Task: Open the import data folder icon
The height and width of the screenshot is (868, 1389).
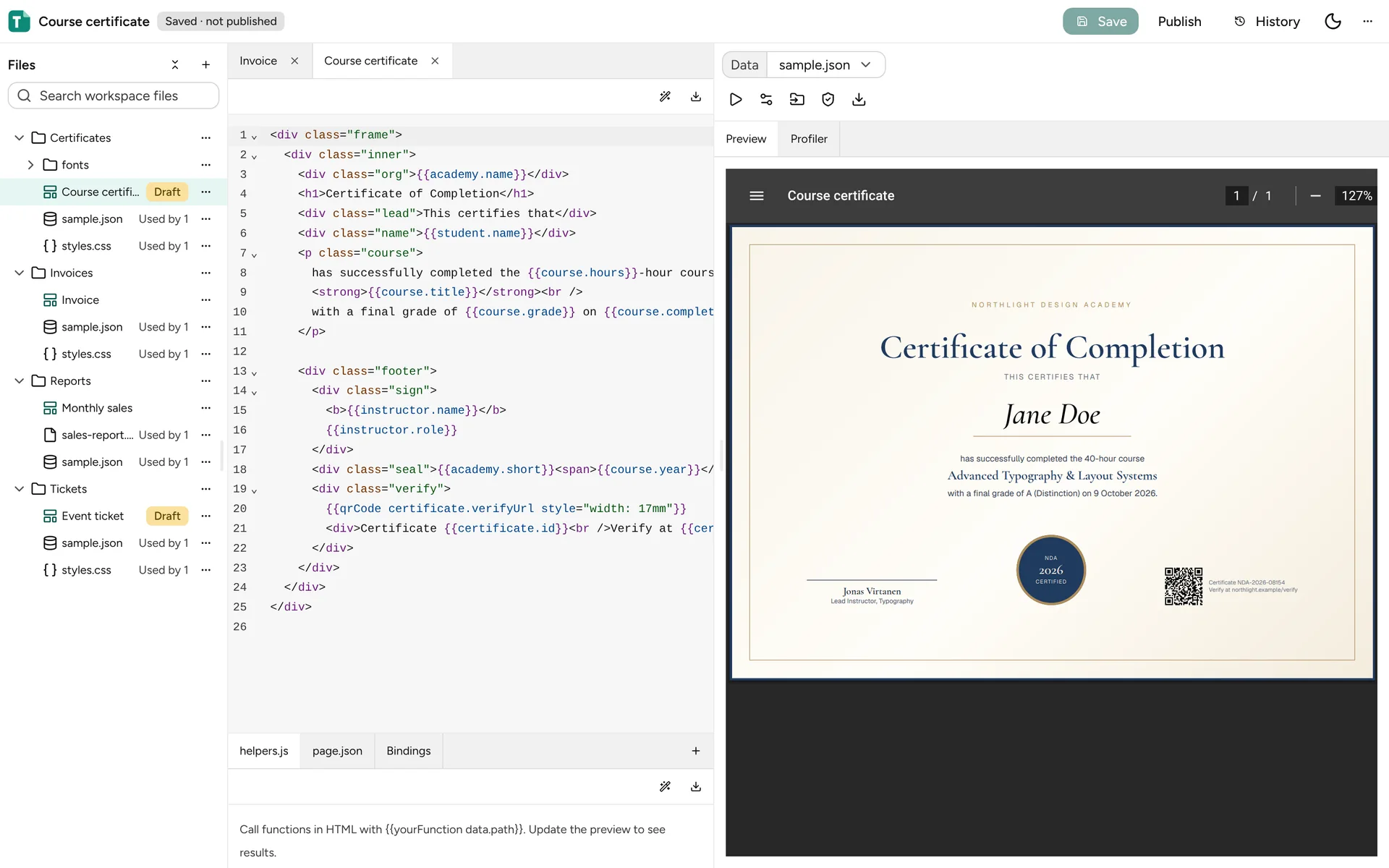Action: tap(797, 100)
